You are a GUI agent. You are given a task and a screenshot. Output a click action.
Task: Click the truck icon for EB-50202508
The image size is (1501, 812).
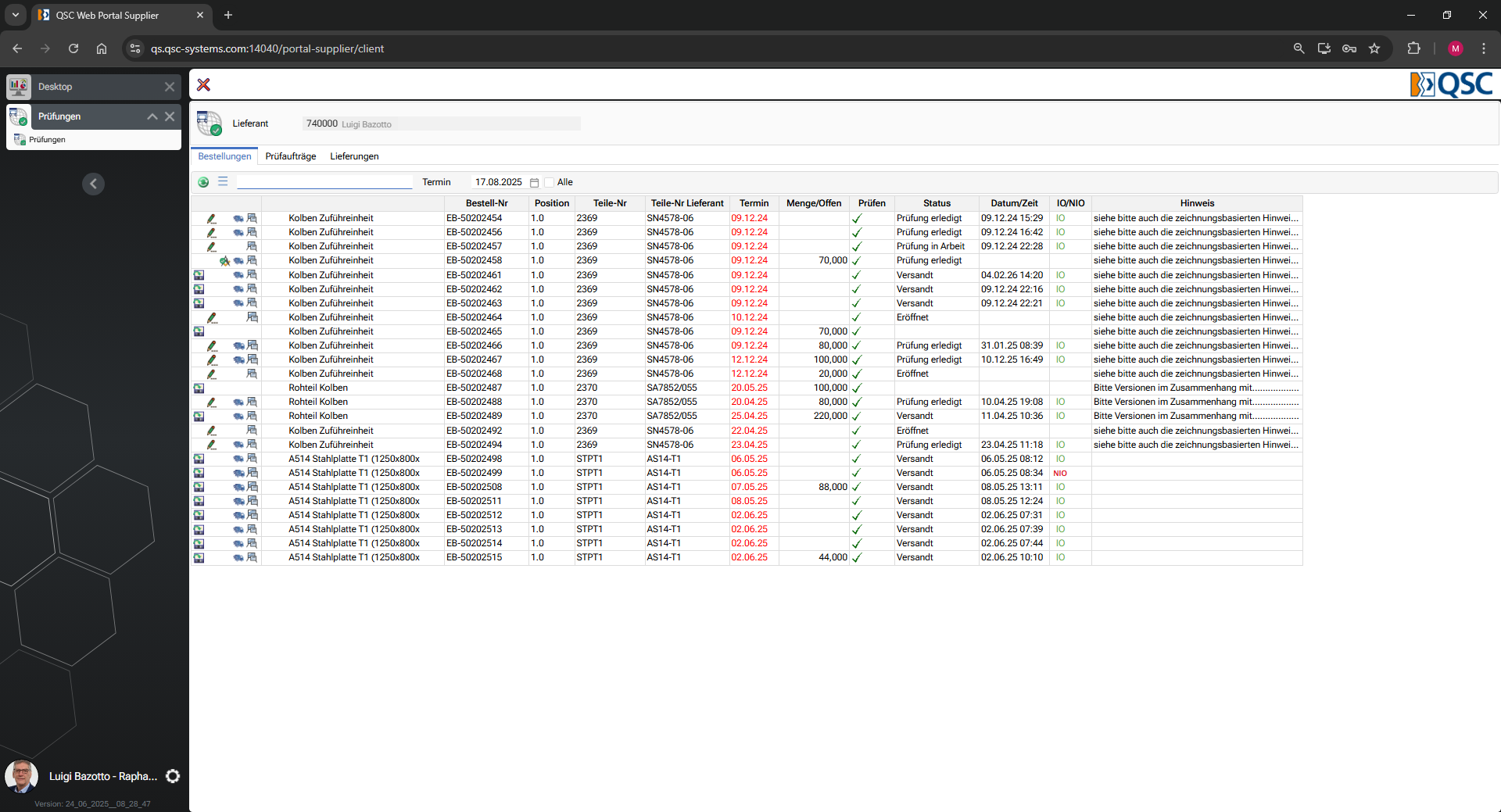(x=238, y=487)
